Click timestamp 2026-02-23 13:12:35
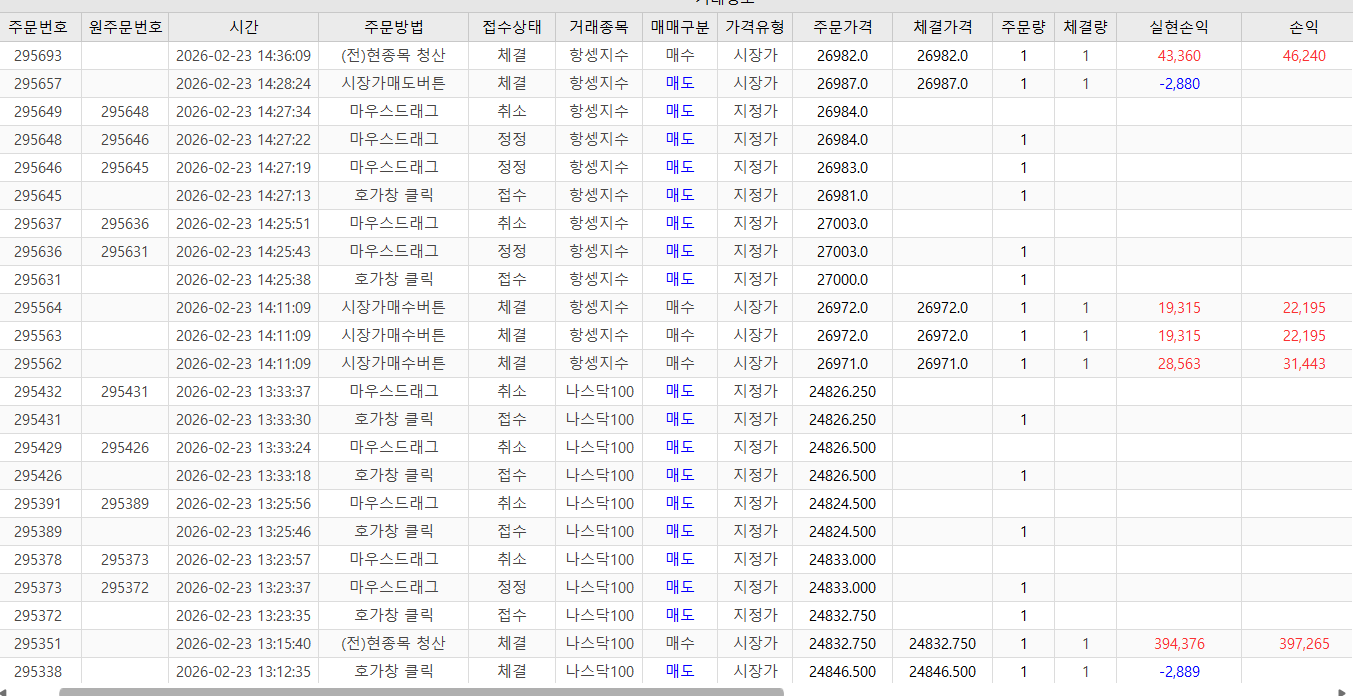Image resolution: width=1353 pixels, height=696 pixels. pyautogui.click(x=243, y=672)
